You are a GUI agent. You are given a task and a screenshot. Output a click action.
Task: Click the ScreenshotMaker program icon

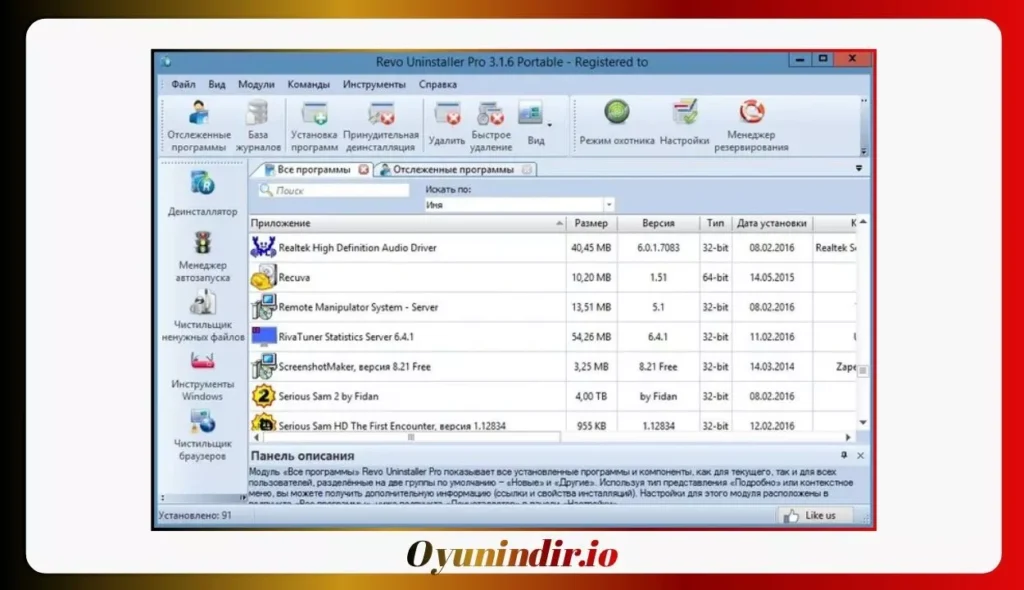click(263, 366)
